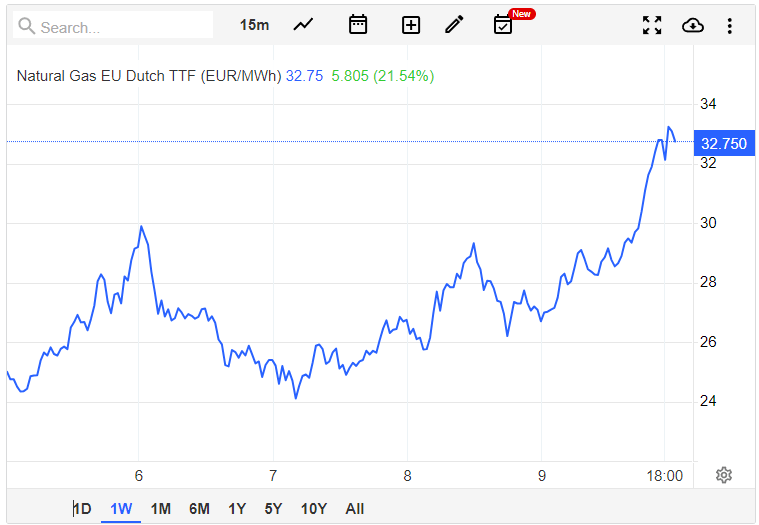
Task: Open chart settings gear icon
Action: point(724,475)
